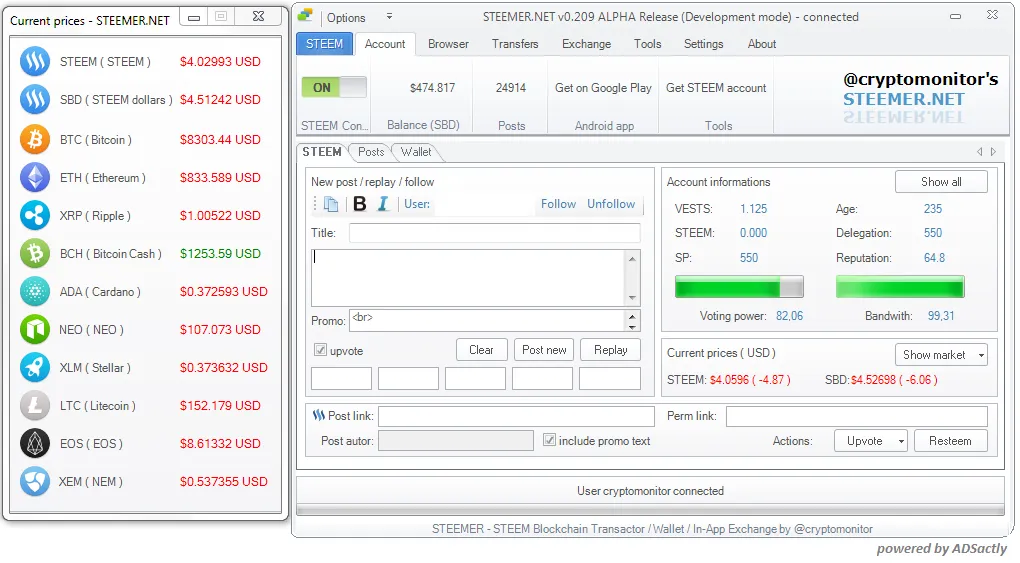Click into the Post link field
Image resolution: width=1020 pixels, height=563 pixels.
tap(517, 416)
